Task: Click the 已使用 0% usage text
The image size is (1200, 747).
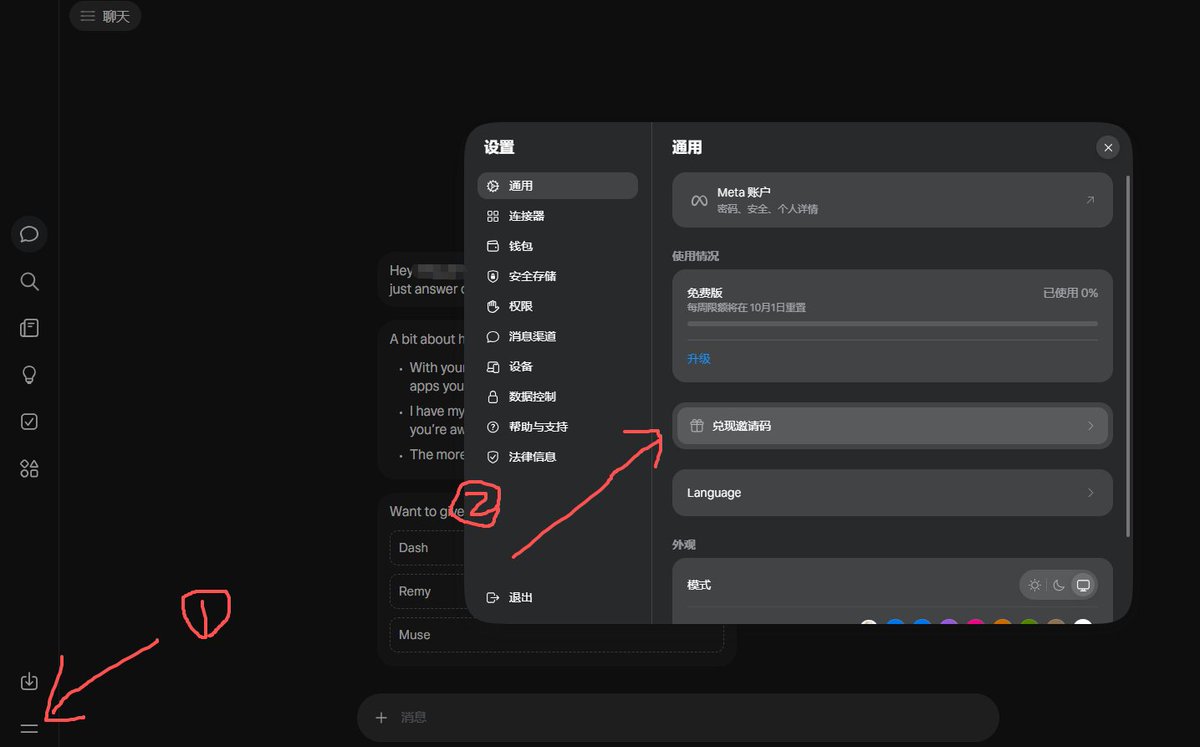Action: [1070, 293]
